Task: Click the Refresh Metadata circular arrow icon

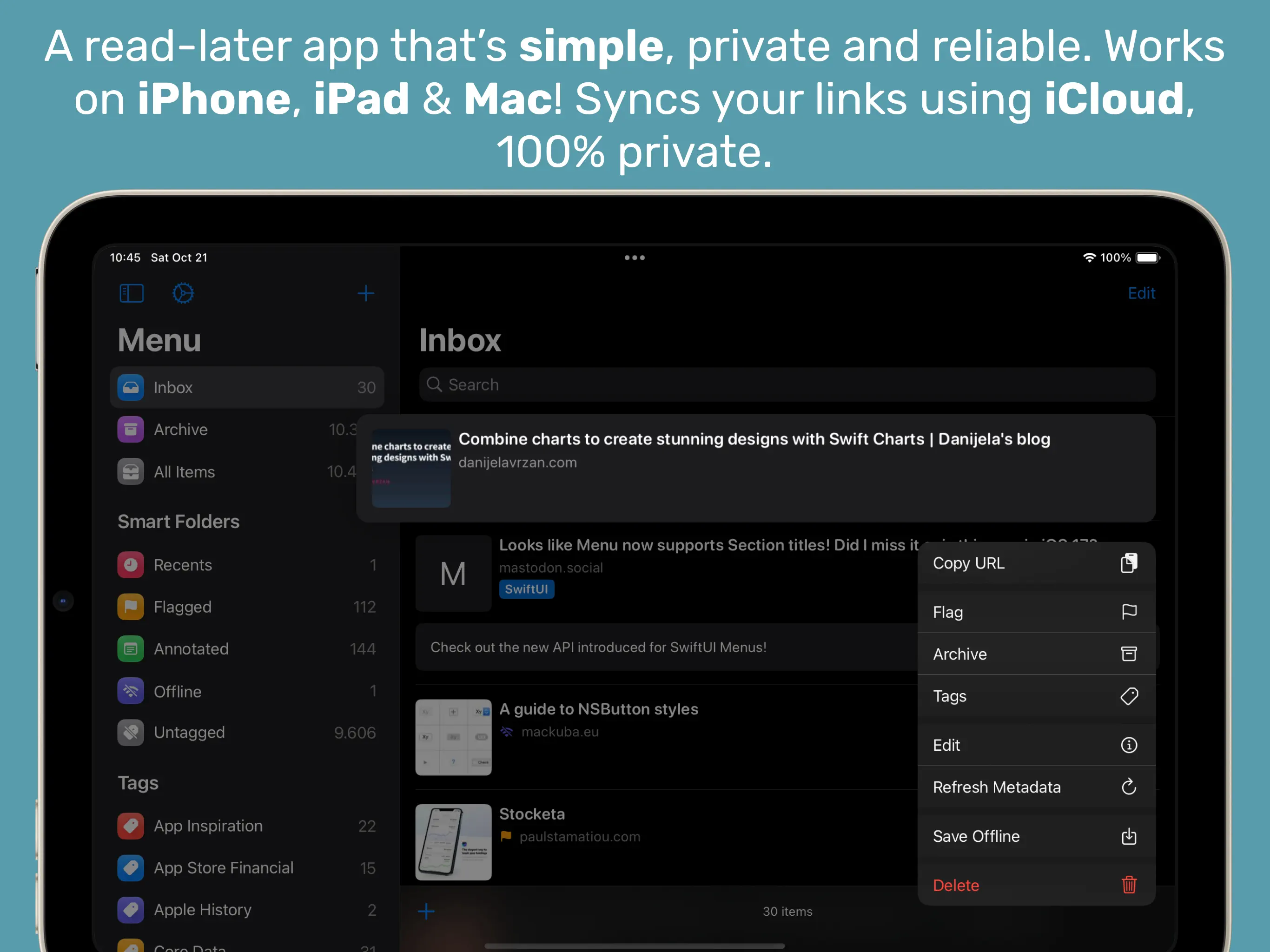Action: coord(1129,787)
